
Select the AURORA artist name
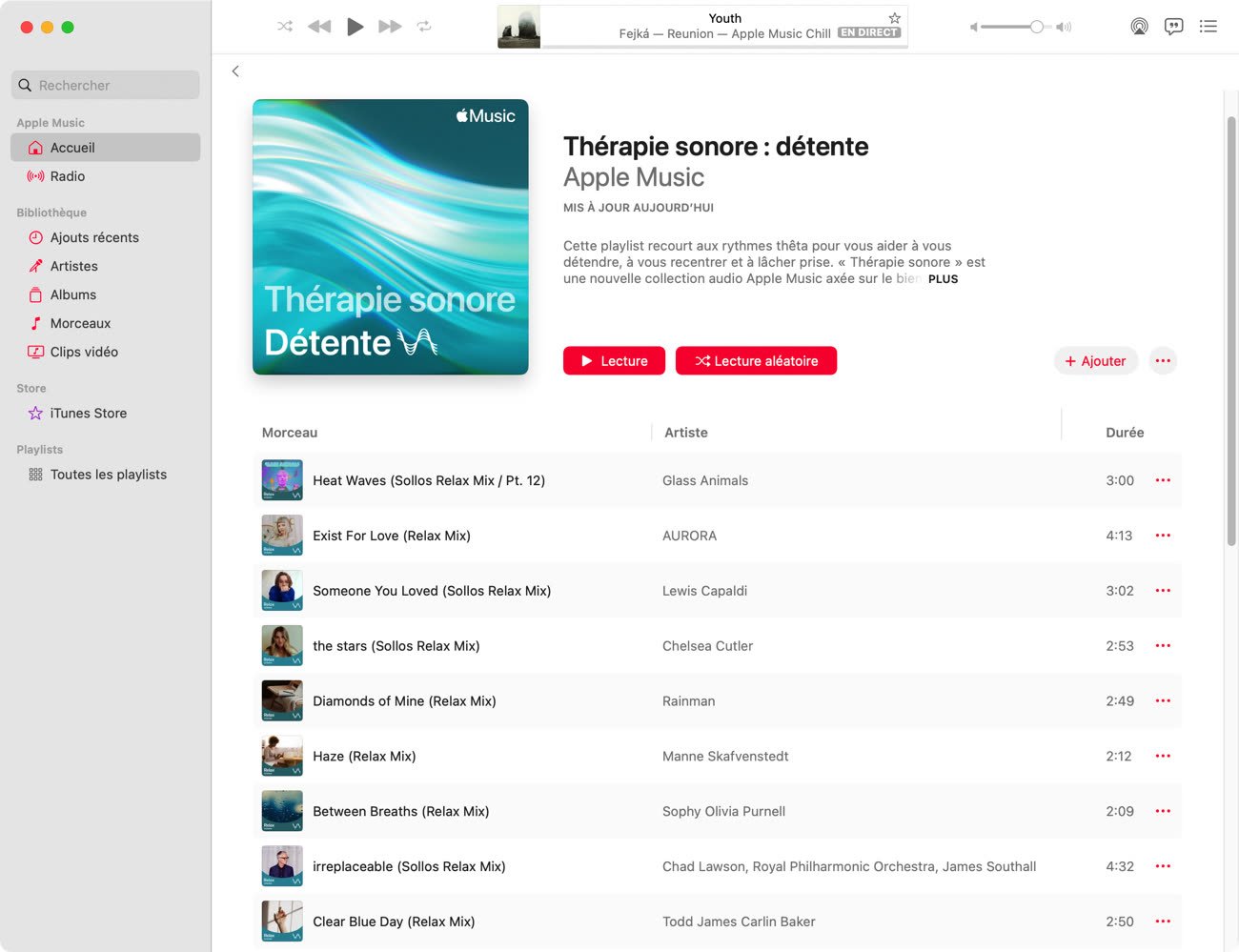(689, 537)
